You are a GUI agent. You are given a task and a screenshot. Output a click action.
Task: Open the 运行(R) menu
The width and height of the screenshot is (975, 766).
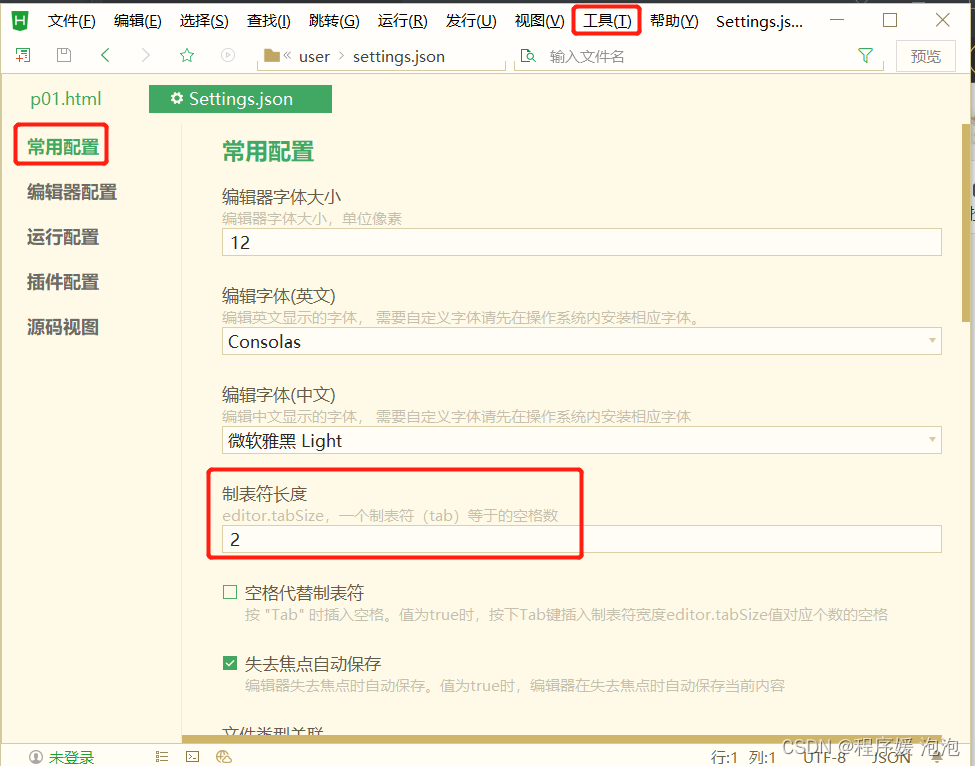402,21
